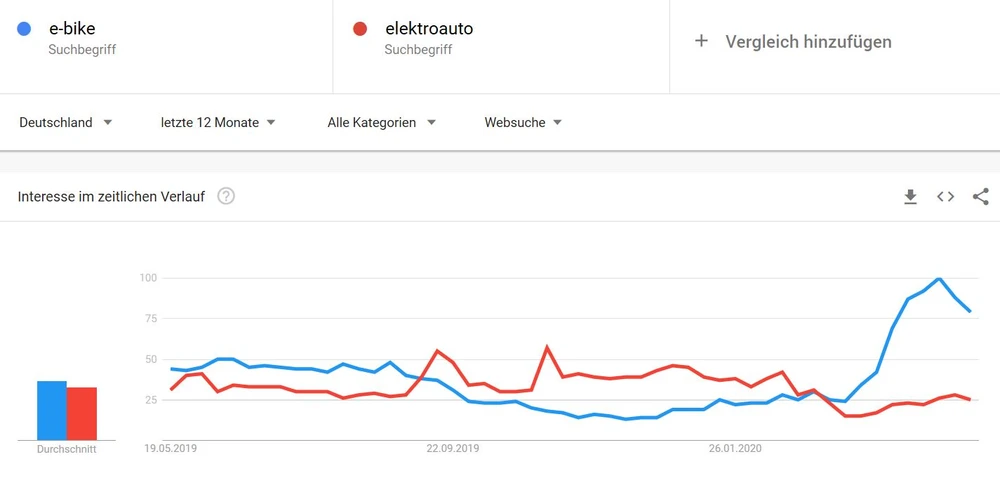Edit the e-bike search term
Image resolution: width=1000 pixels, height=485 pixels.
pos(72,29)
